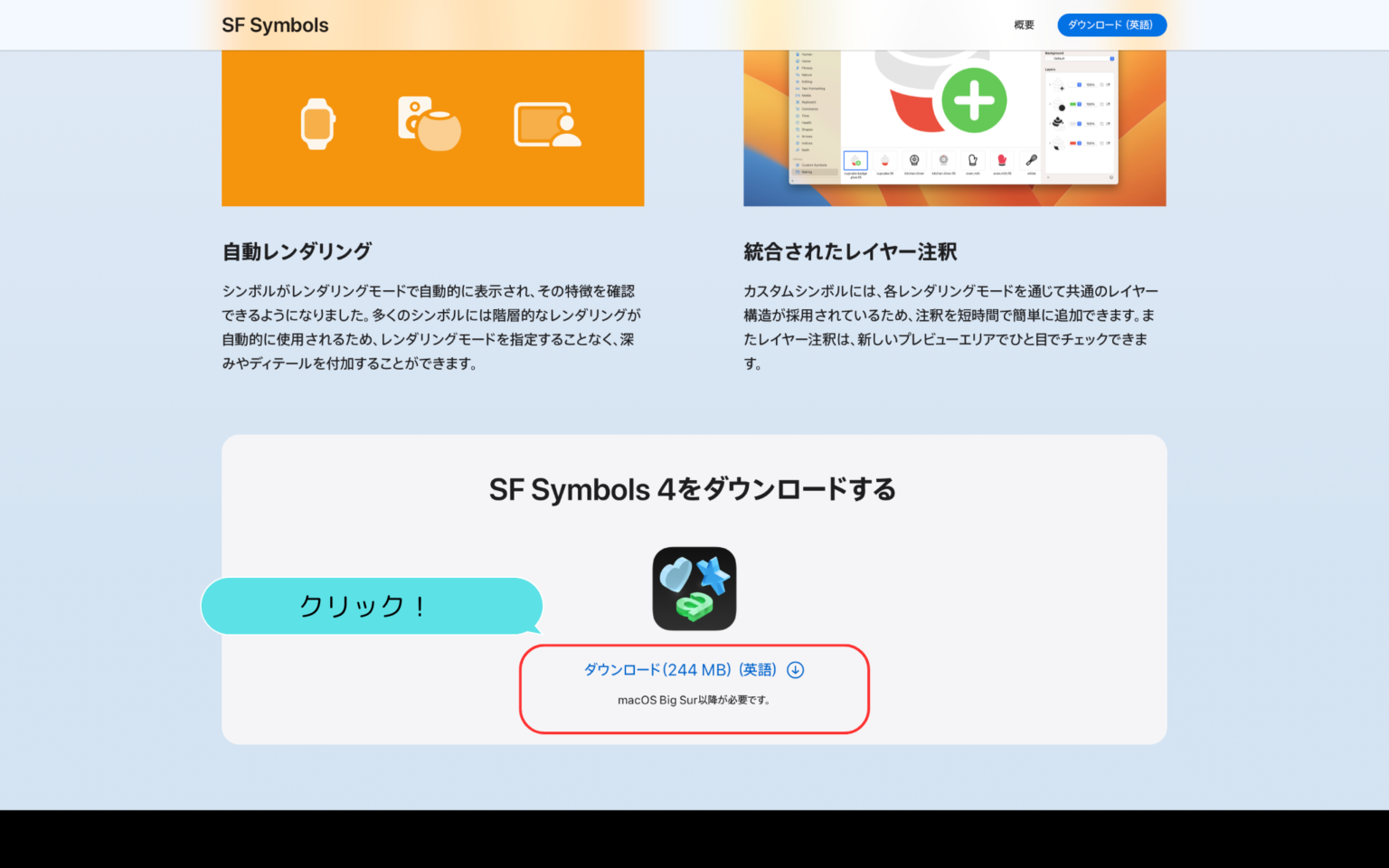This screenshot has height=868, width=1389.
Task: Open the Background 'Default' dropdown
Action: coord(1080,59)
